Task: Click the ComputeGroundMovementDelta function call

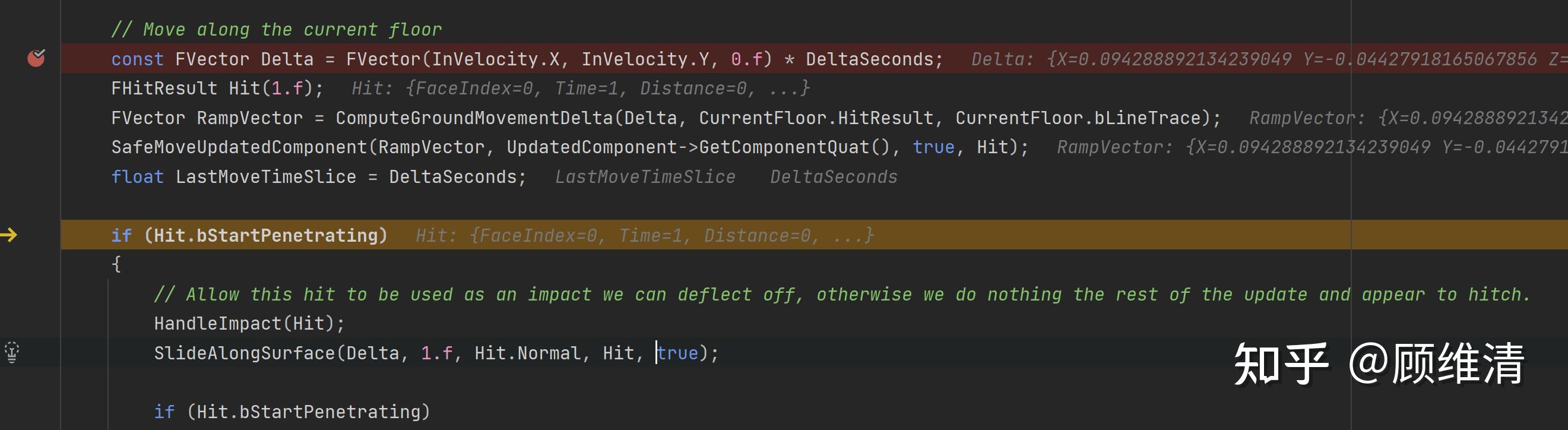Action: [x=474, y=118]
